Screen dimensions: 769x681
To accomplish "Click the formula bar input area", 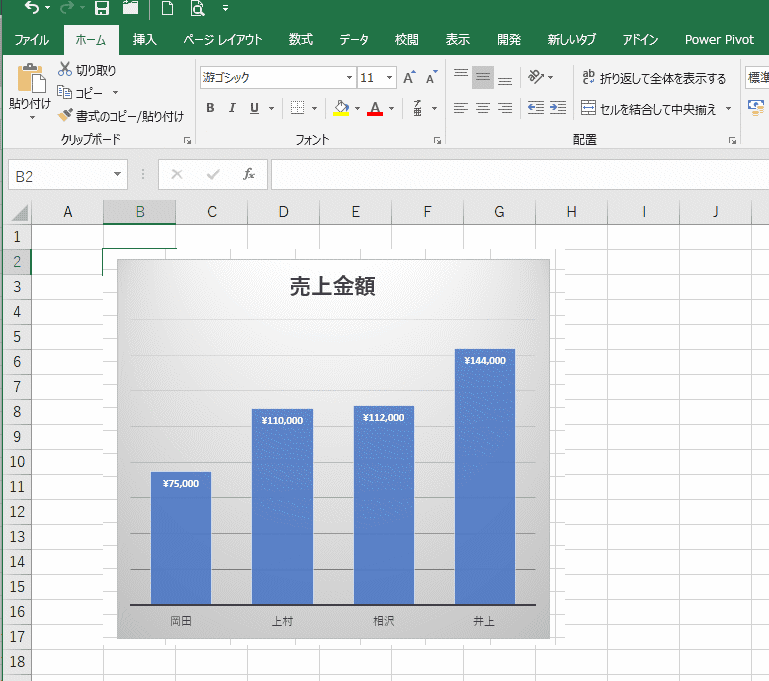I will pos(520,175).
